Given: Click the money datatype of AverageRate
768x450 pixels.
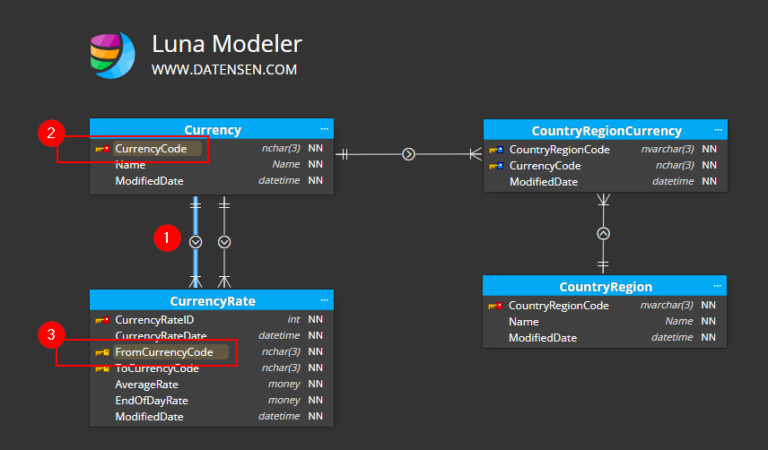Looking at the screenshot, I should pyautogui.click(x=284, y=384).
